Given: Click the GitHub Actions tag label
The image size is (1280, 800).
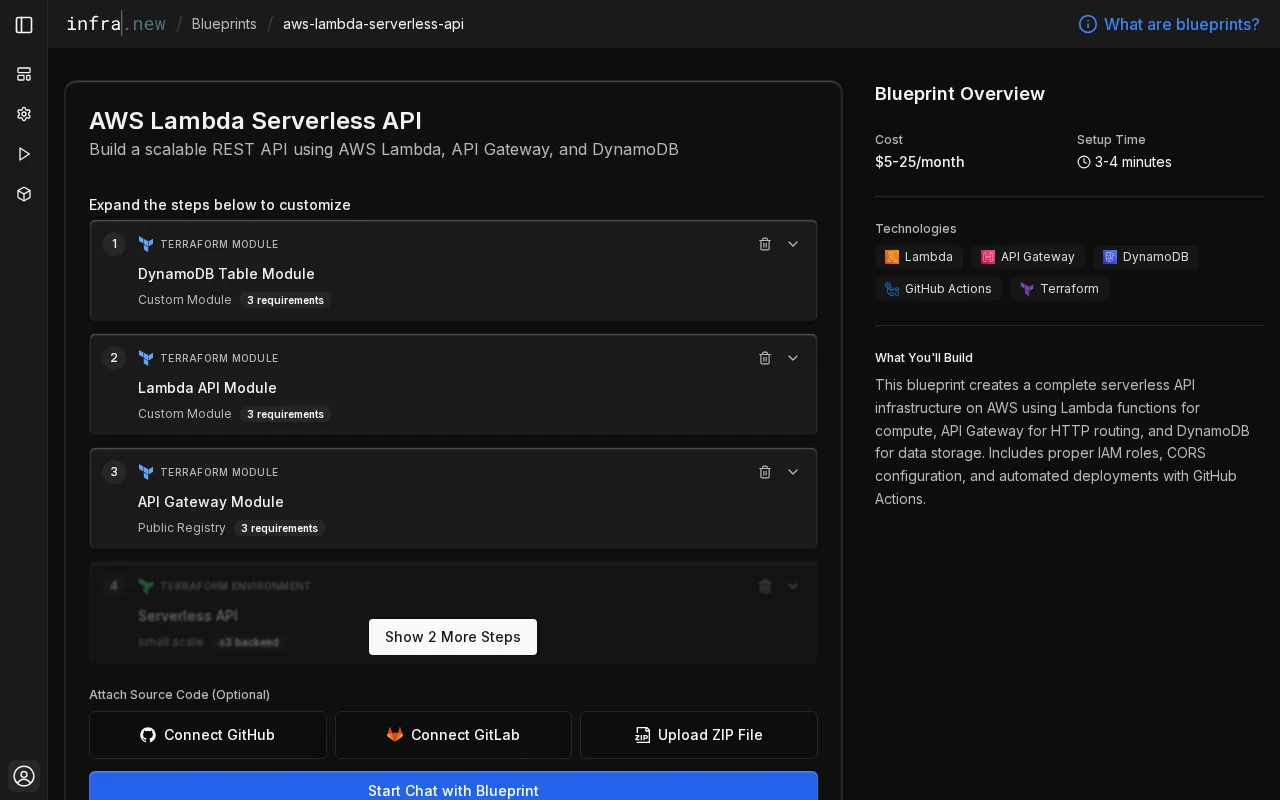Looking at the screenshot, I should 948,289.
